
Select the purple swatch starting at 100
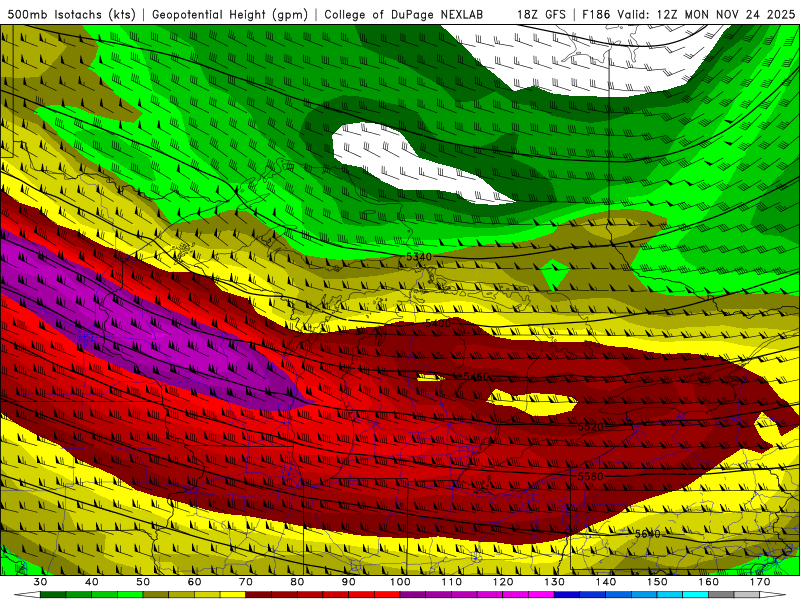tap(413, 595)
